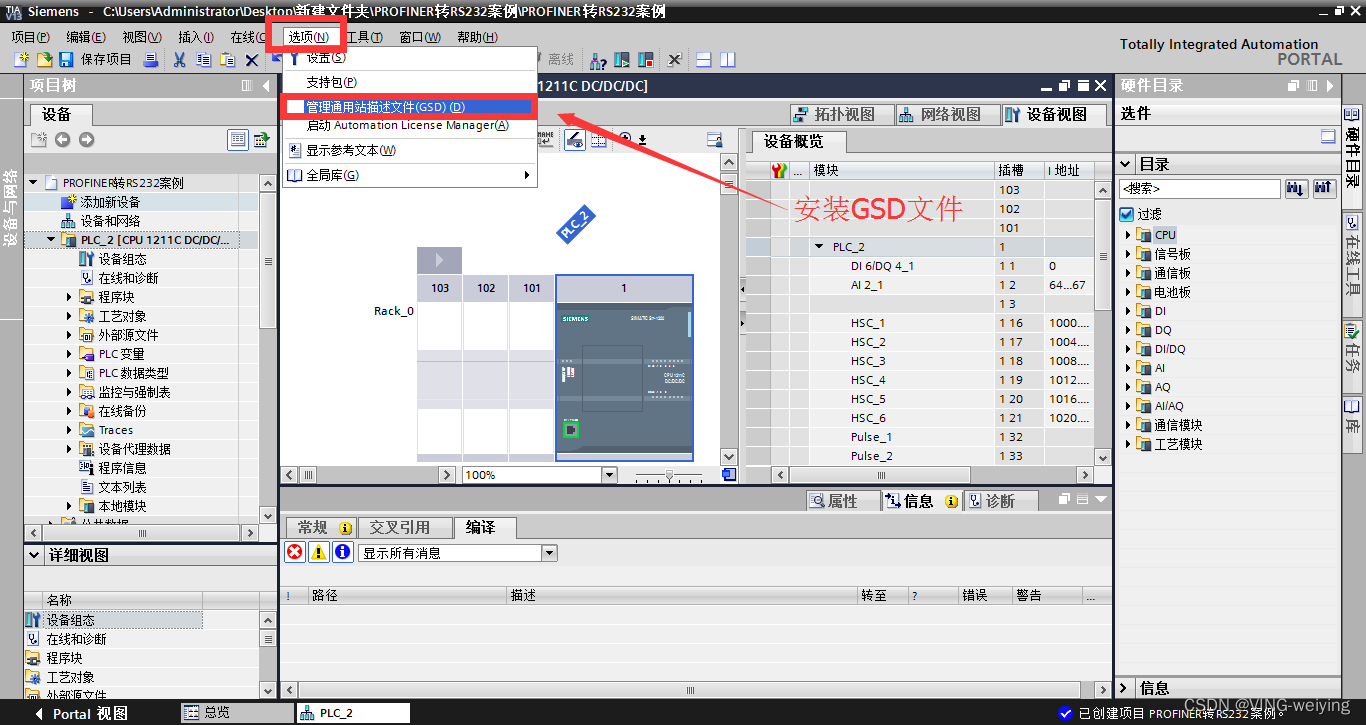Viewport: 1366px width, 725px height.
Task: Click the list view icon in project tree
Action: click(238, 139)
